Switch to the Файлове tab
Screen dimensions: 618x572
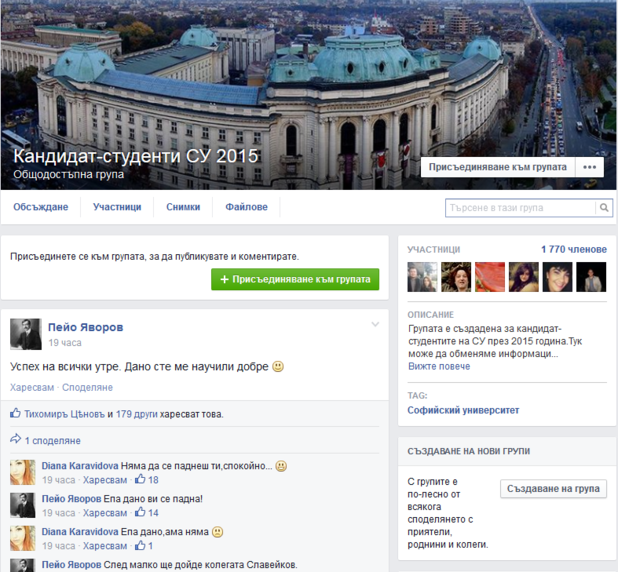point(246,207)
